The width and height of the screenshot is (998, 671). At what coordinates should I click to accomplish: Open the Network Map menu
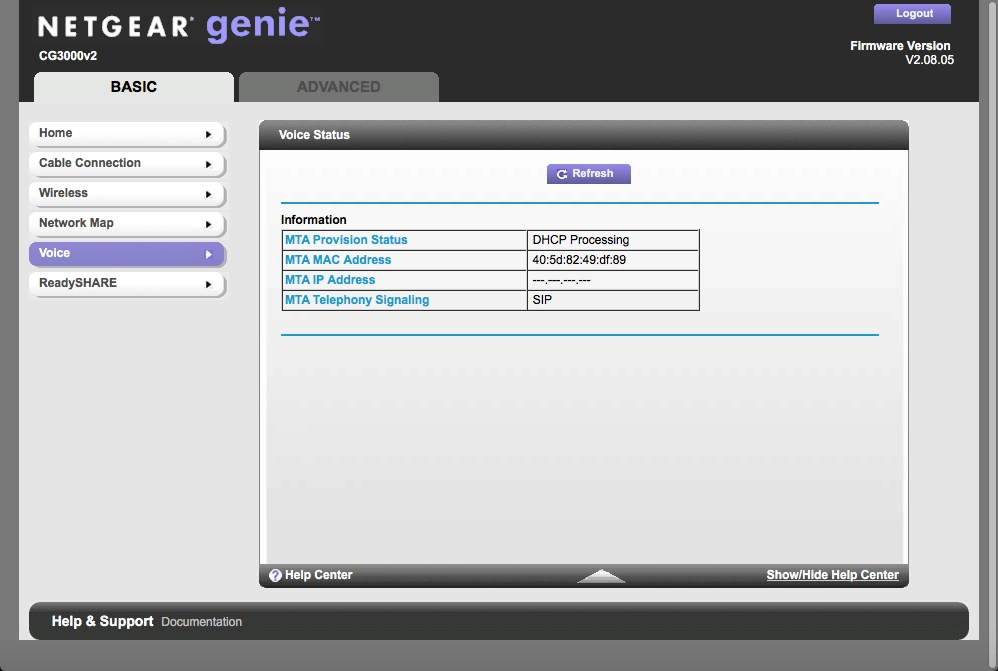pos(127,223)
